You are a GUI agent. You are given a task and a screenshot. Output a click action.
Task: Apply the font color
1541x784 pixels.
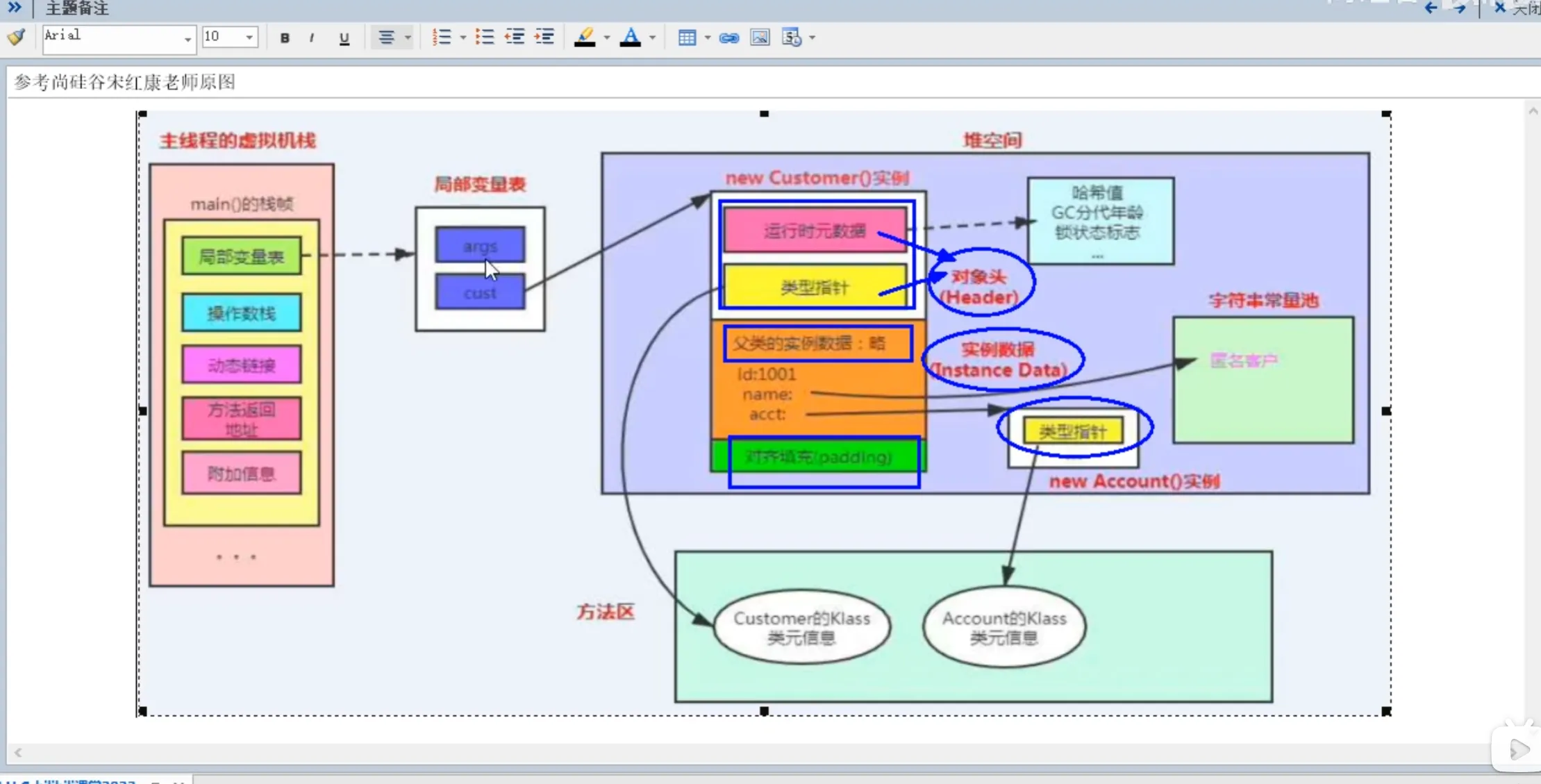point(631,37)
